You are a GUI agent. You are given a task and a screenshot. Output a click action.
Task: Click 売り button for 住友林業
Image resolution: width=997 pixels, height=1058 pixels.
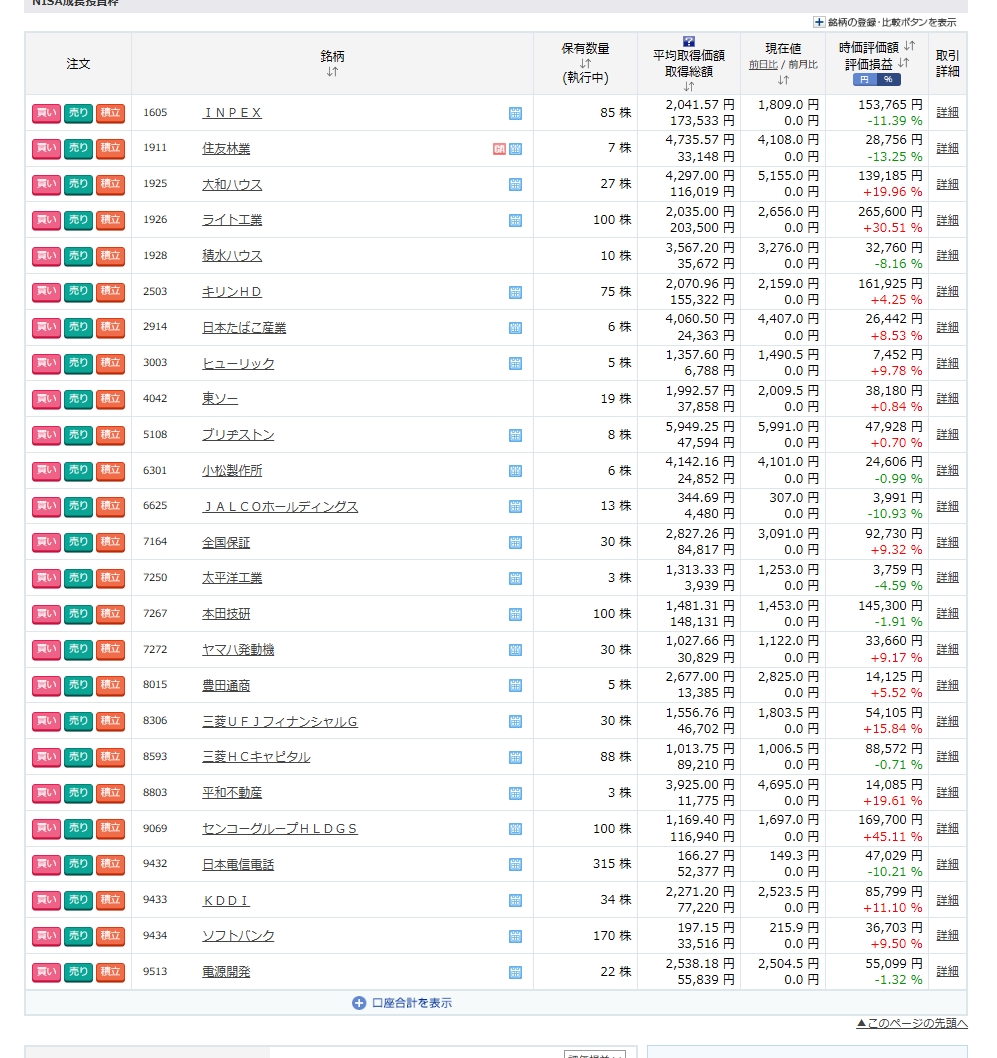pyautogui.click(x=78, y=149)
